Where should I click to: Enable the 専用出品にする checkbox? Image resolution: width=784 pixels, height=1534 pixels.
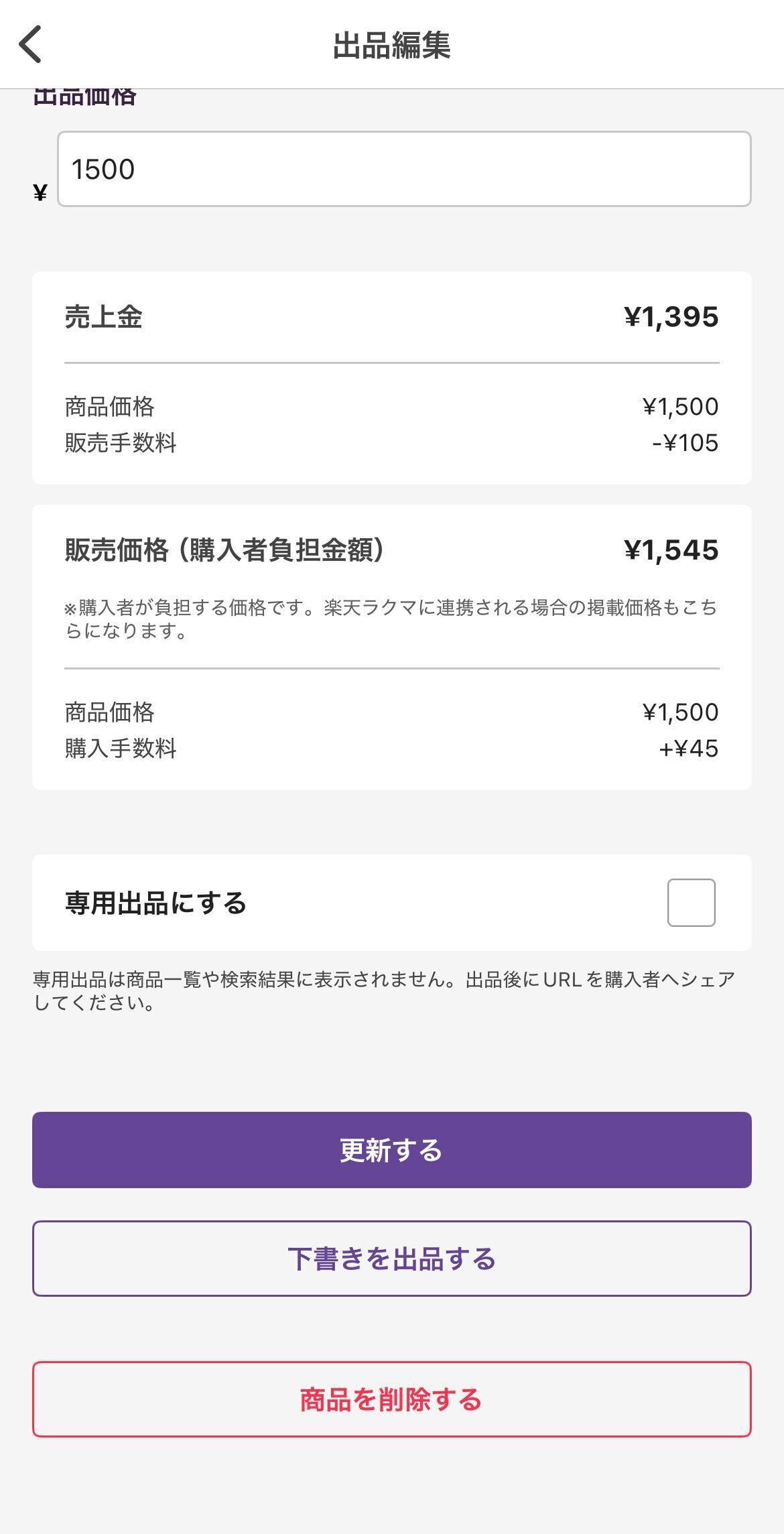[x=691, y=903]
